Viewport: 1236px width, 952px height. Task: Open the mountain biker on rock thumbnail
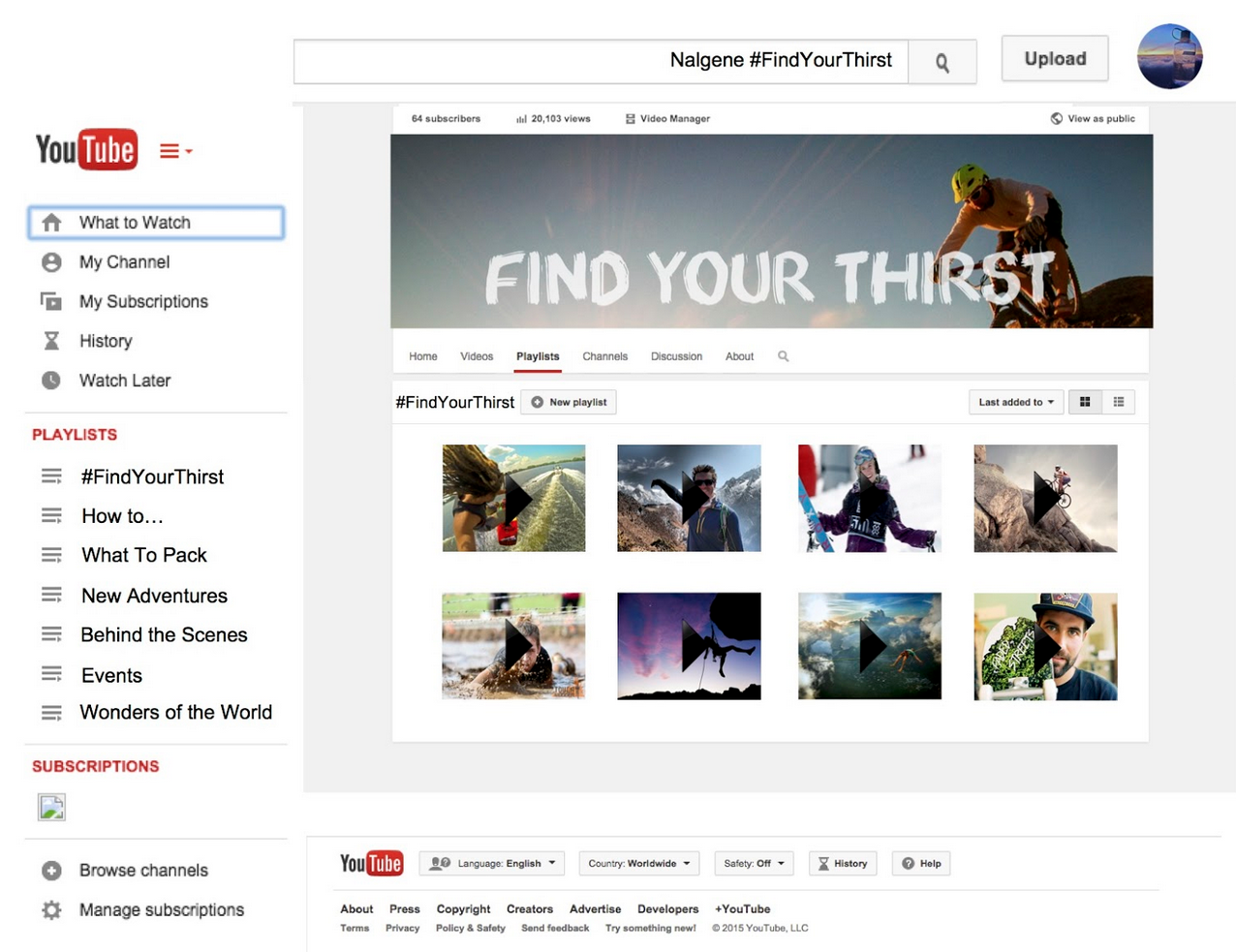[x=1045, y=498]
